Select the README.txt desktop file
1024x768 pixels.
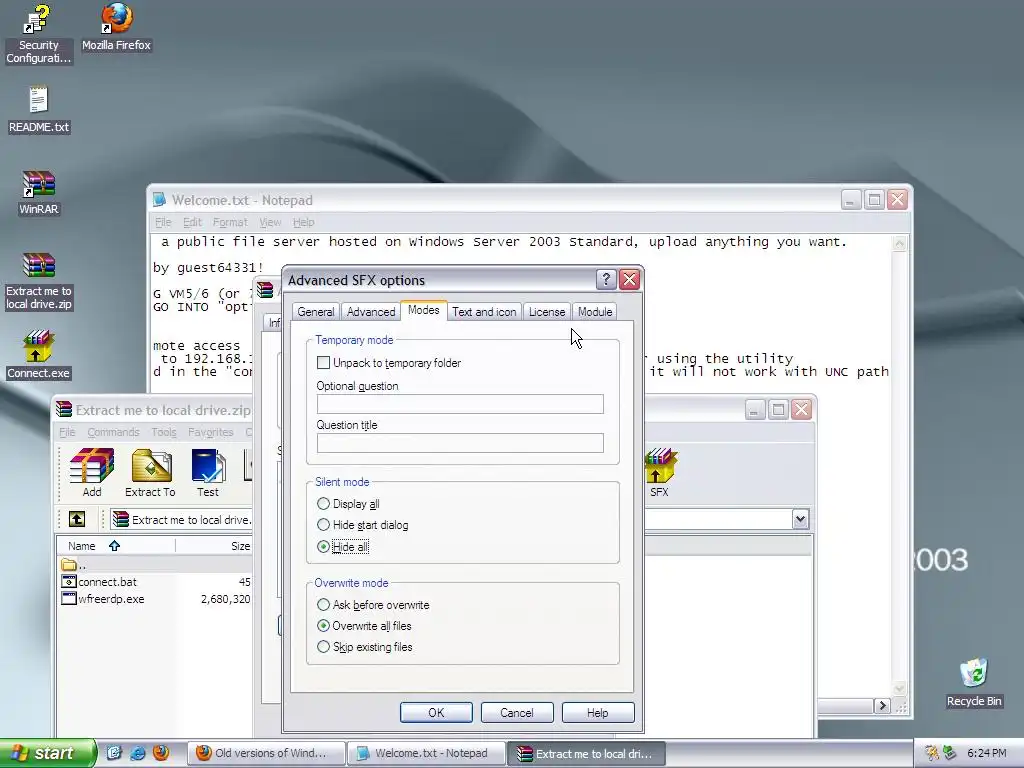point(39,110)
